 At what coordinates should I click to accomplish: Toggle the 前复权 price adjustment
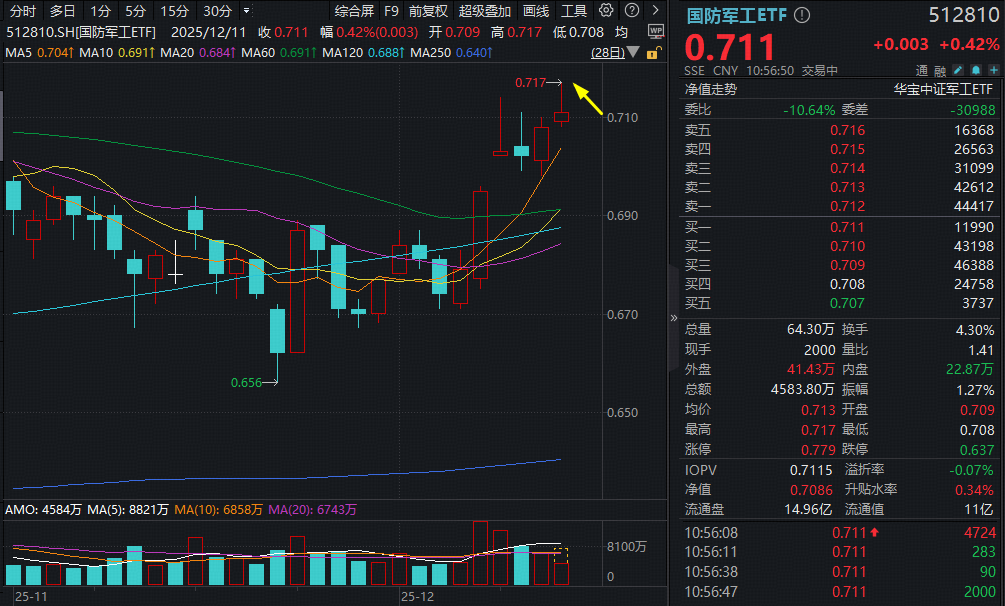click(428, 11)
